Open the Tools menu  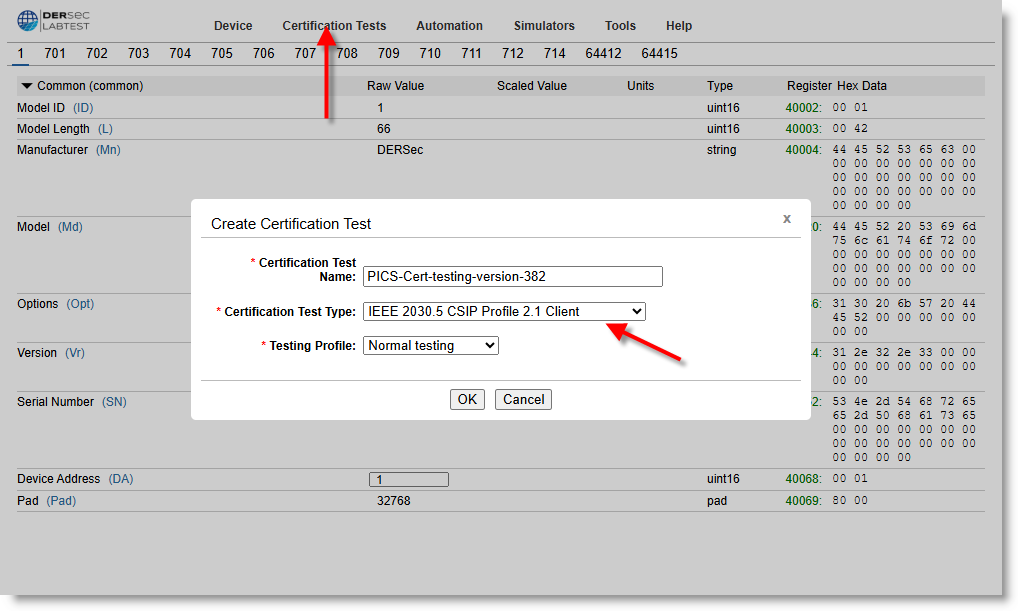(620, 26)
